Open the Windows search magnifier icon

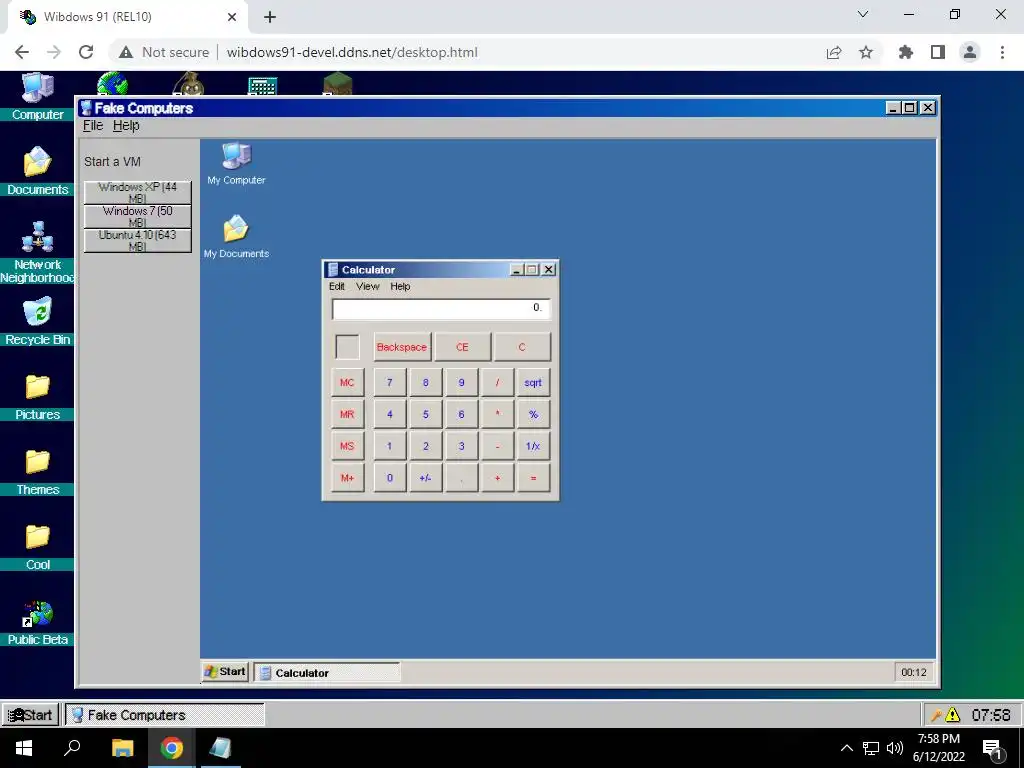coord(72,748)
